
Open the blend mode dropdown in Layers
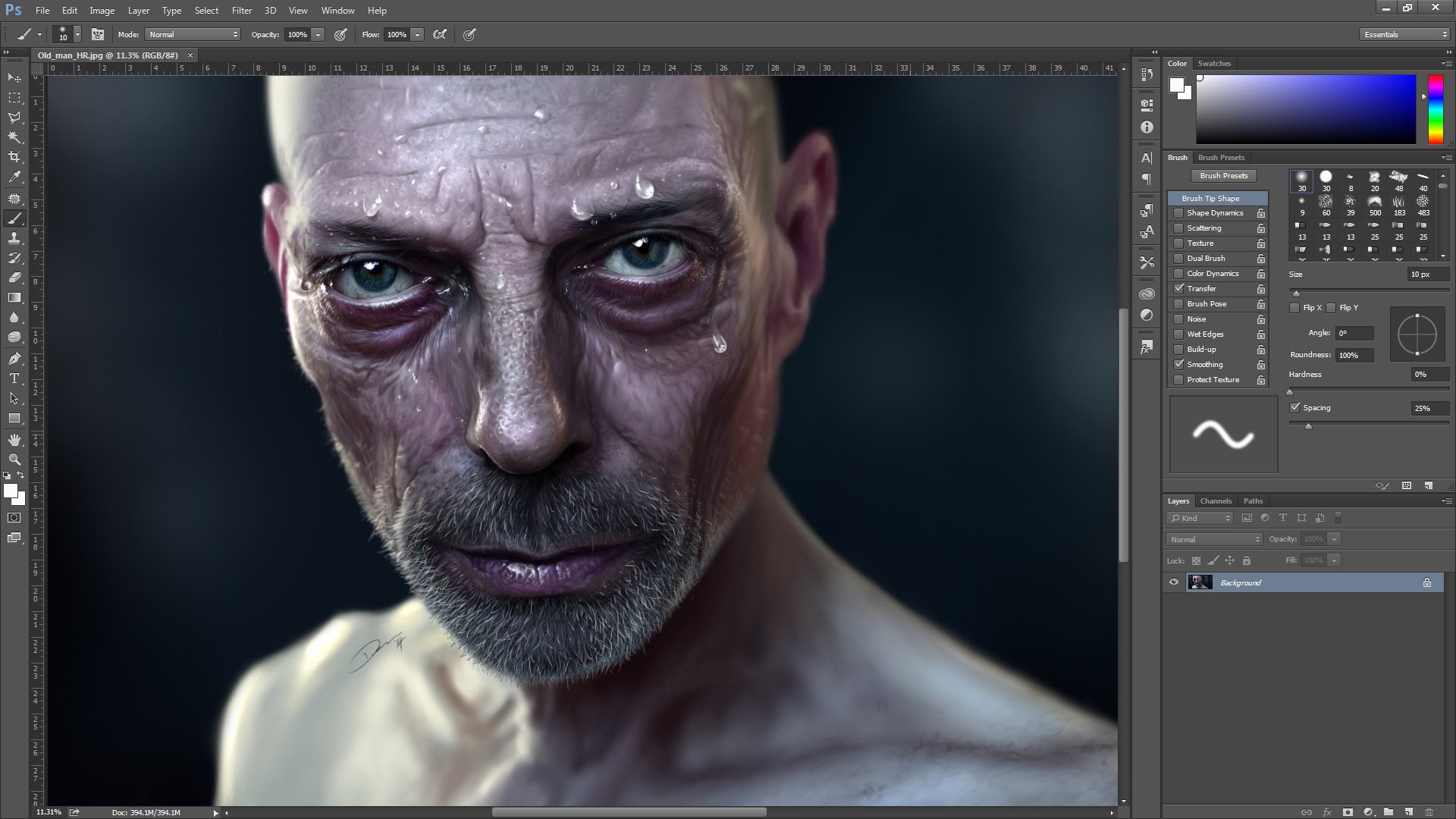[x=1213, y=539]
